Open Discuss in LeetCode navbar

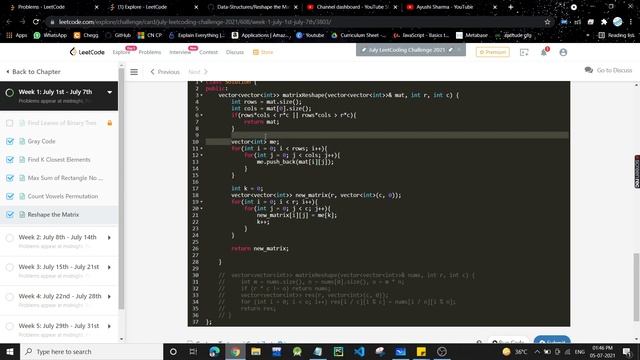pos(235,52)
